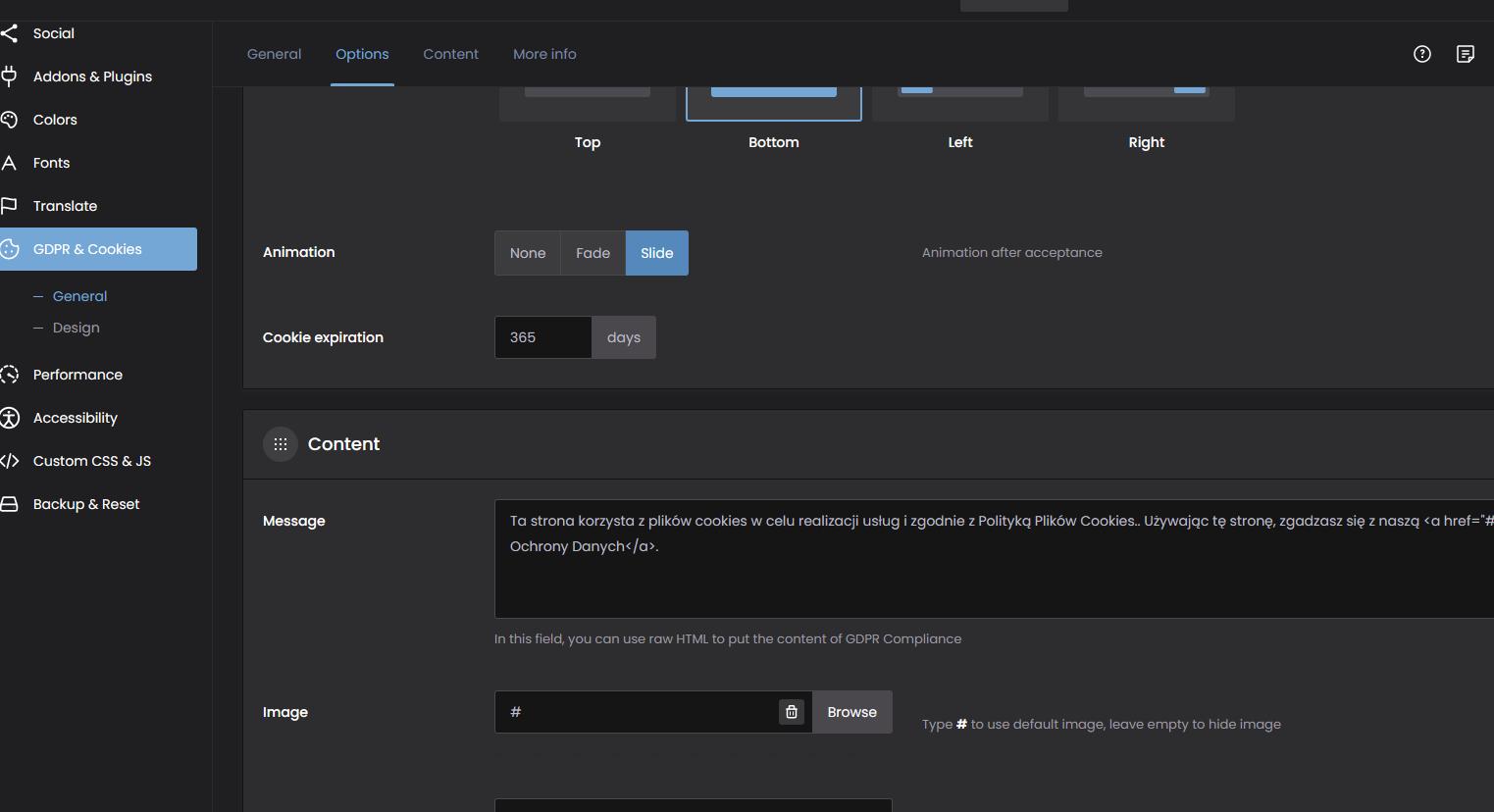Click the 'days' unit label
This screenshot has width=1494, height=812.
[x=624, y=337]
